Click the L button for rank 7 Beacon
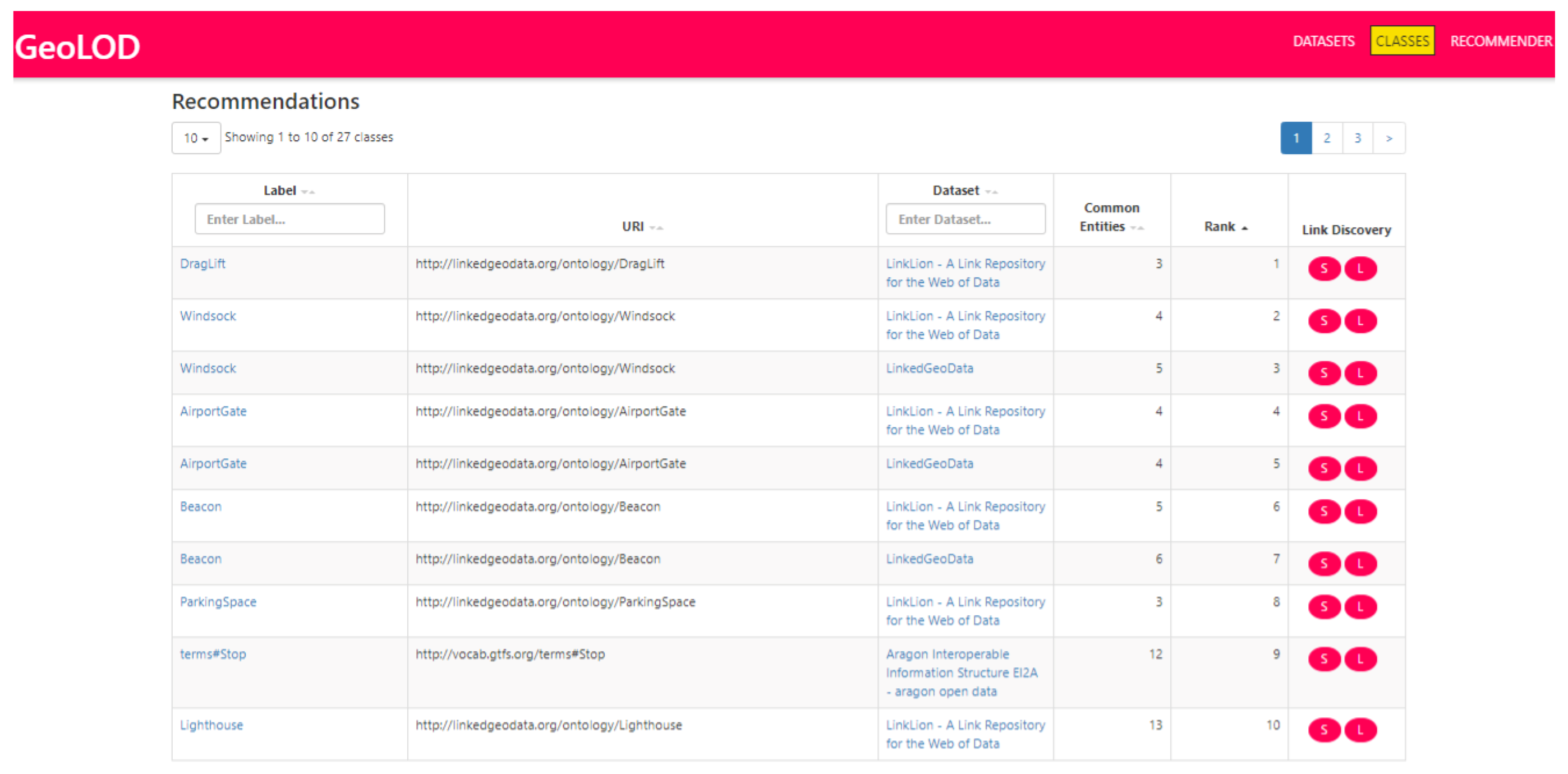1568x774 pixels. click(x=1360, y=564)
